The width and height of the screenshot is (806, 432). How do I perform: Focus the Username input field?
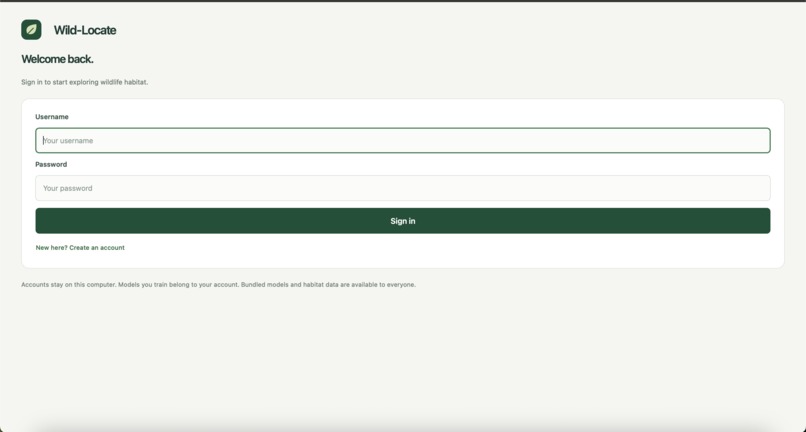402,140
